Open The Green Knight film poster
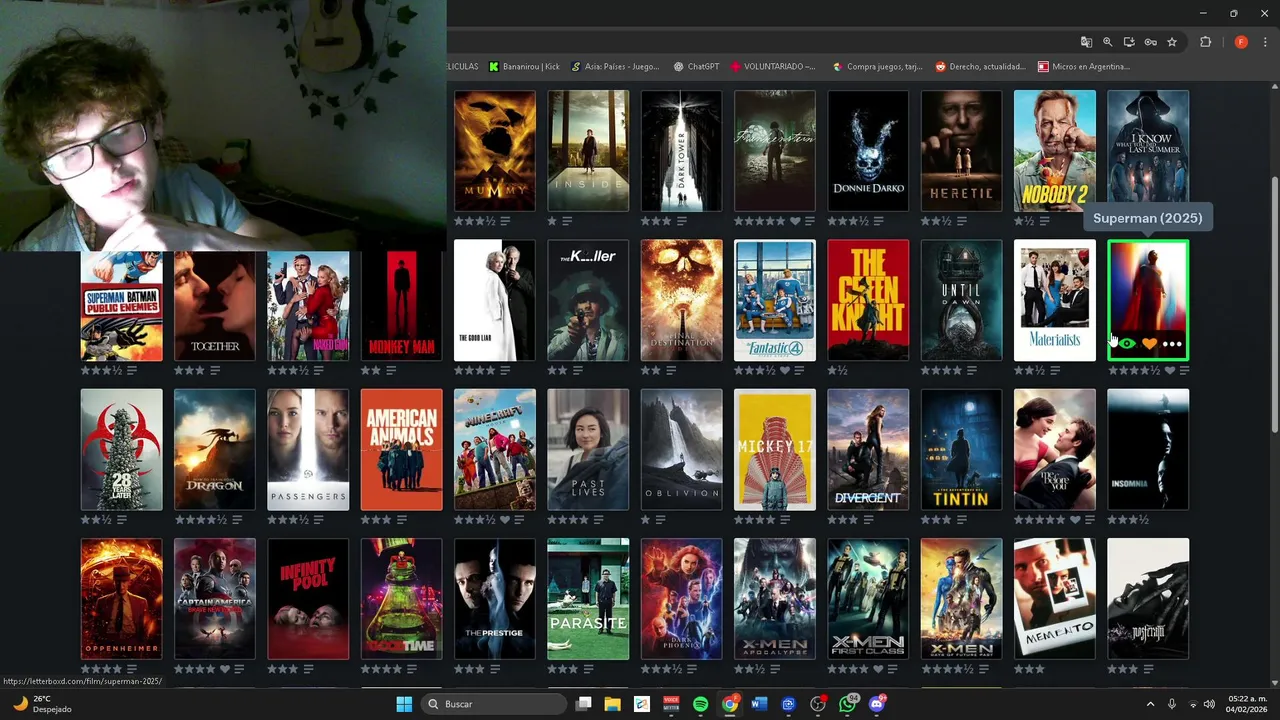The image size is (1280, 720). pos(868,300)
